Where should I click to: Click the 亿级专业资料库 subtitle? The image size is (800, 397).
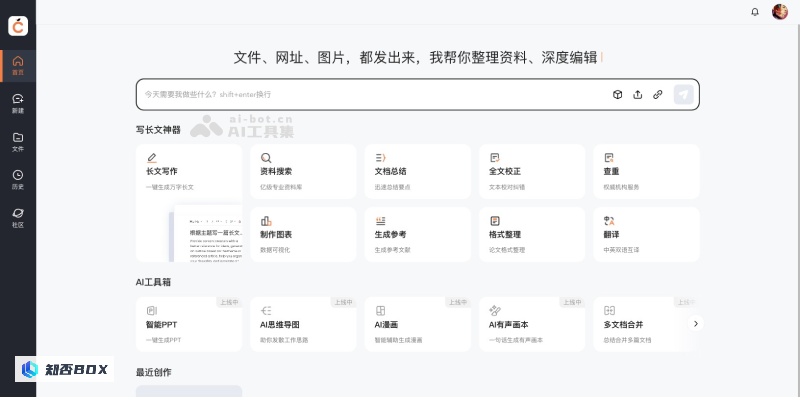coord(281,187)
